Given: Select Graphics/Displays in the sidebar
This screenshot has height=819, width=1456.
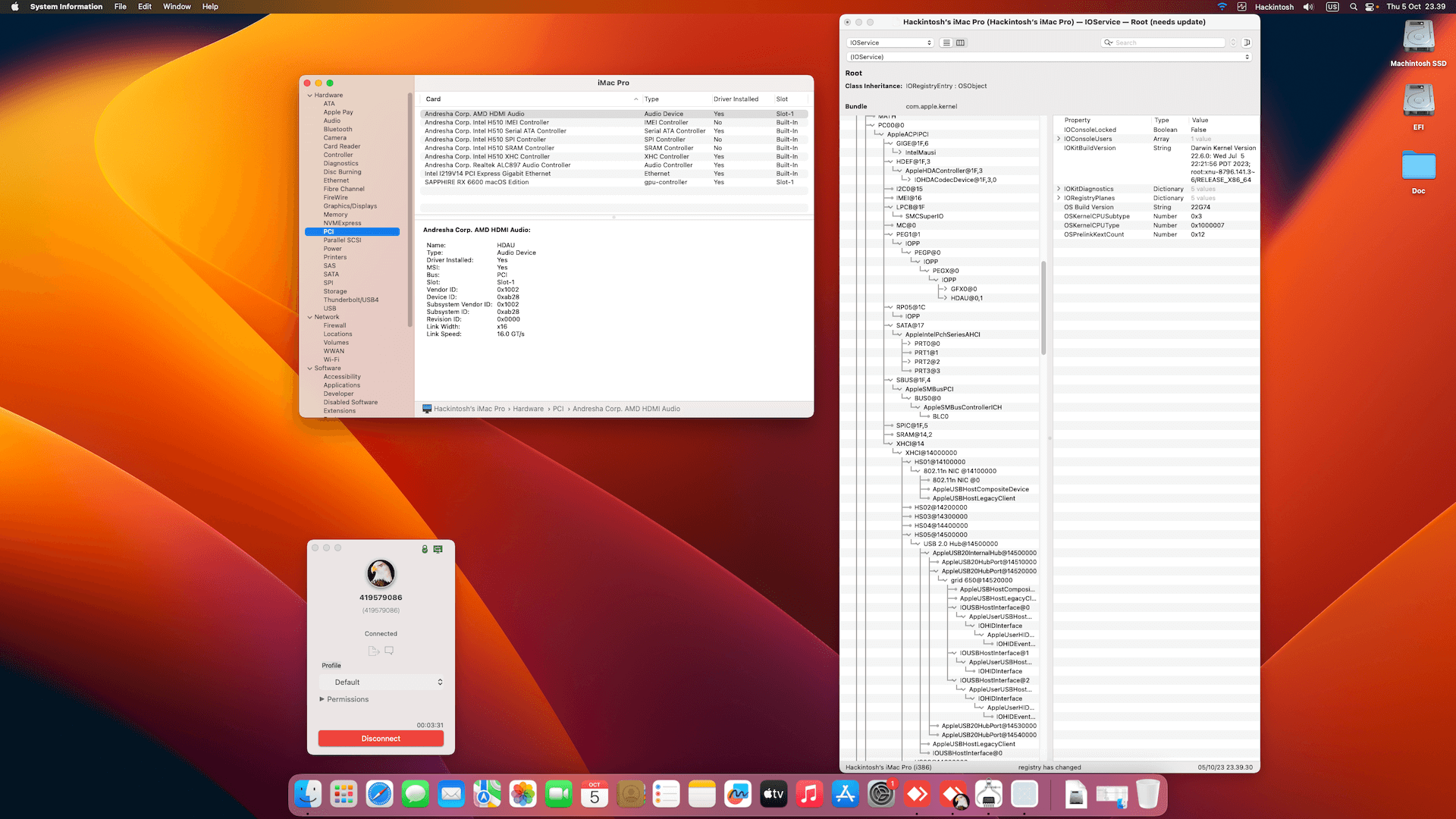Looking at the screenshot, I should click(x=350, y=206).
